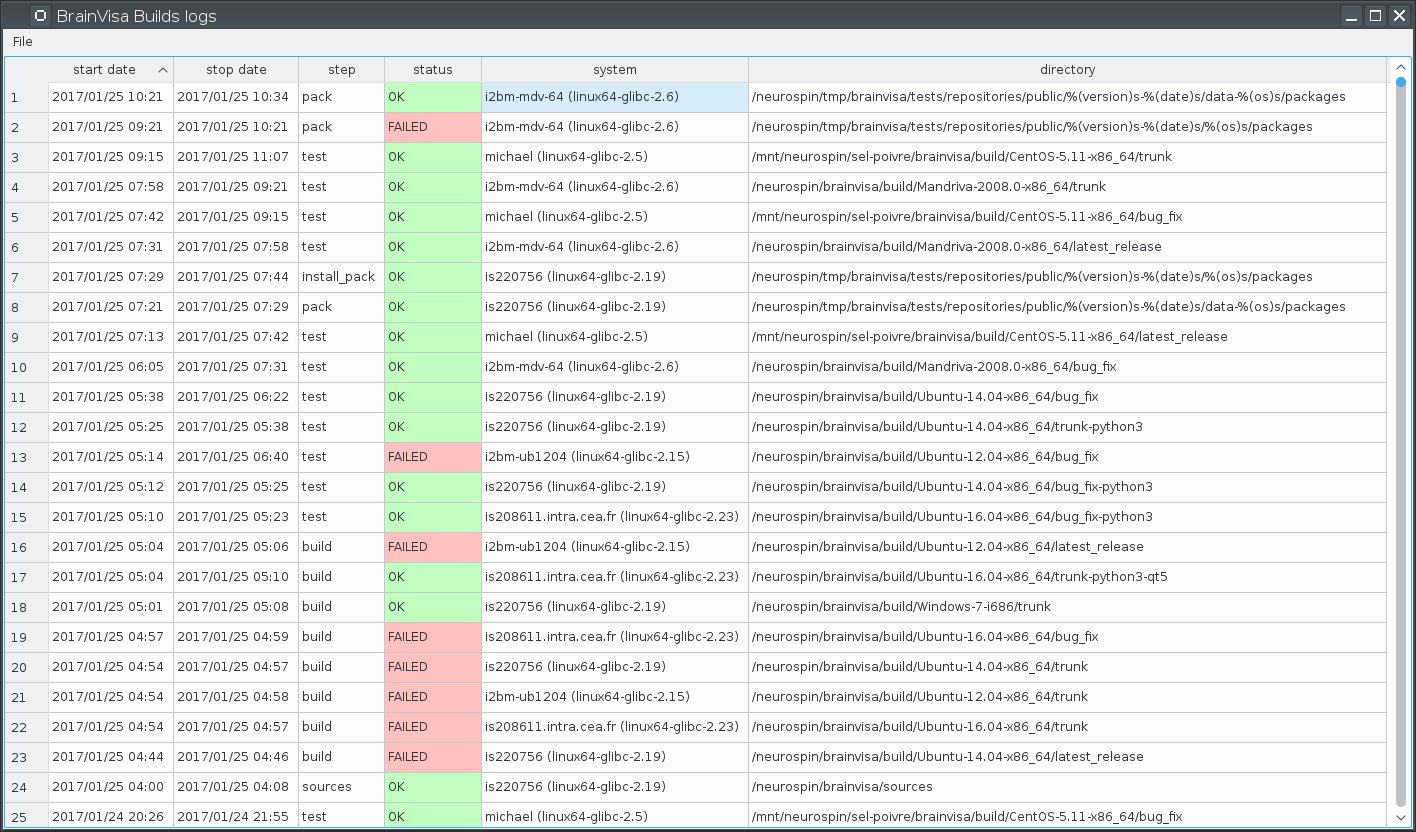Maximize the BrainVisa Builds logs window

[x=1375, y=15]
